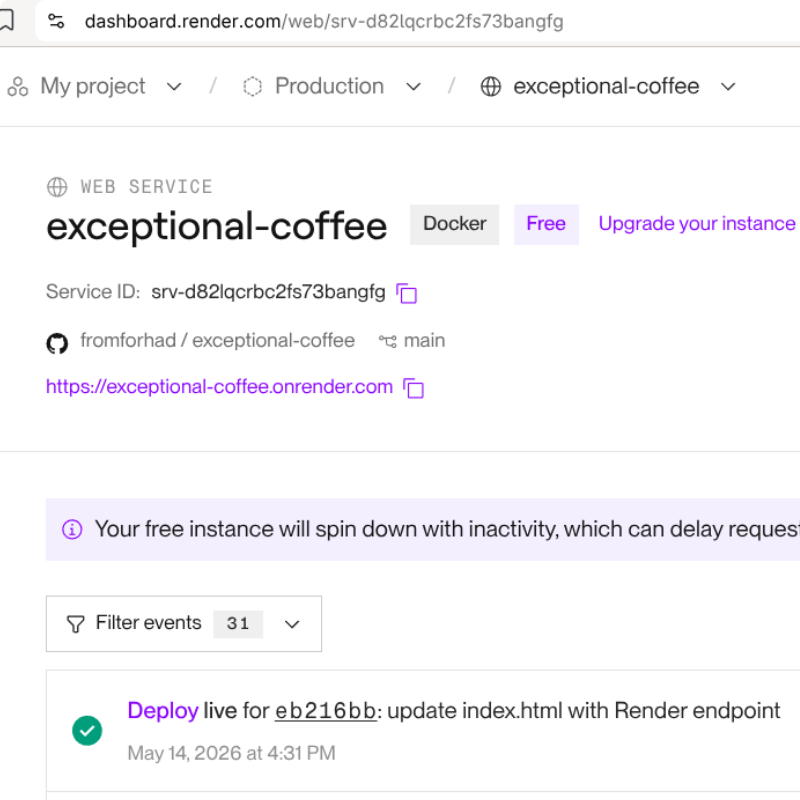Select the dashboard.render.com URL in address bar

324,21
